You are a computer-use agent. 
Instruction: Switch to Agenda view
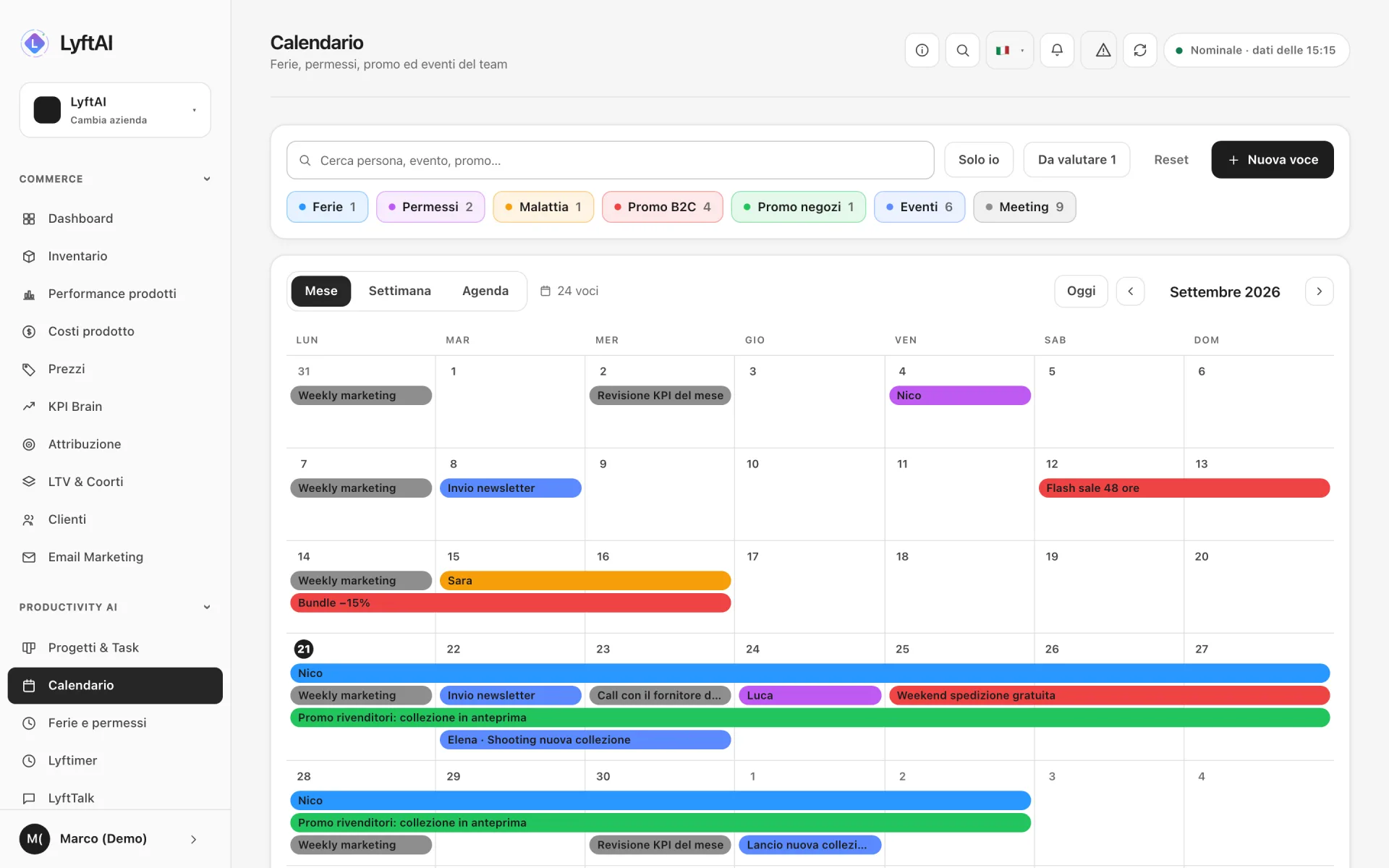click(x=485, y=291)
